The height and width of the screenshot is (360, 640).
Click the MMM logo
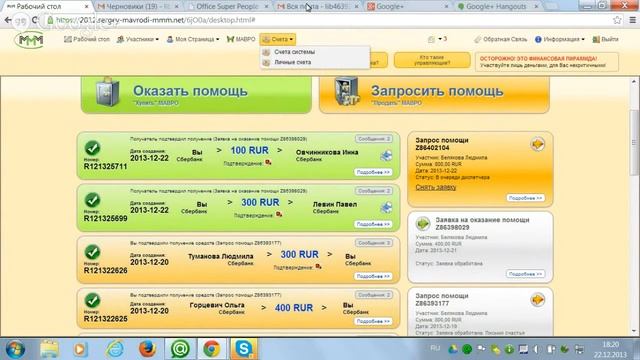pyautogui.click(x=29, y=40)
